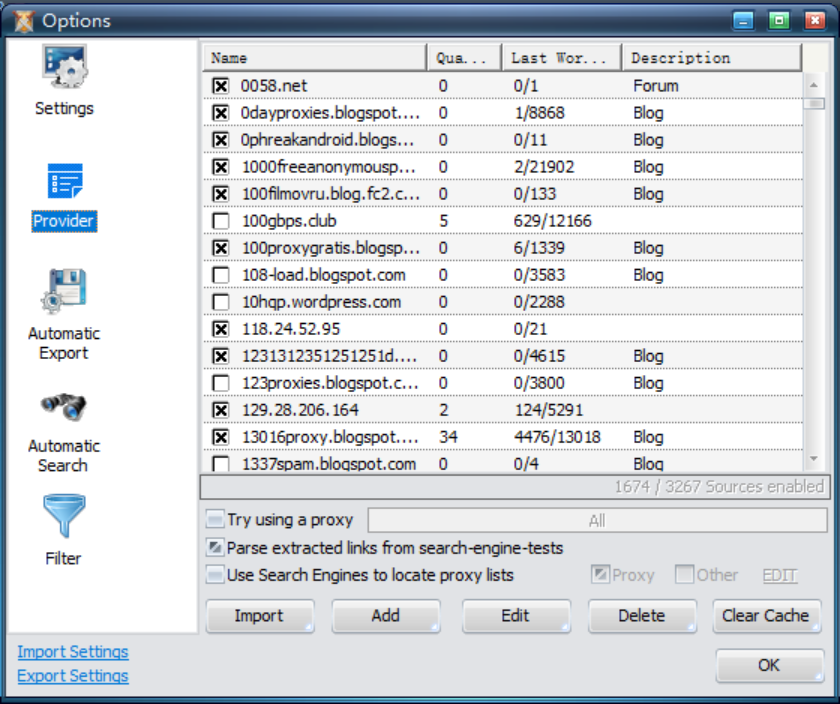
Task: Select the 100proxygratis.blogsp... row name
Action: click(331, 248)
